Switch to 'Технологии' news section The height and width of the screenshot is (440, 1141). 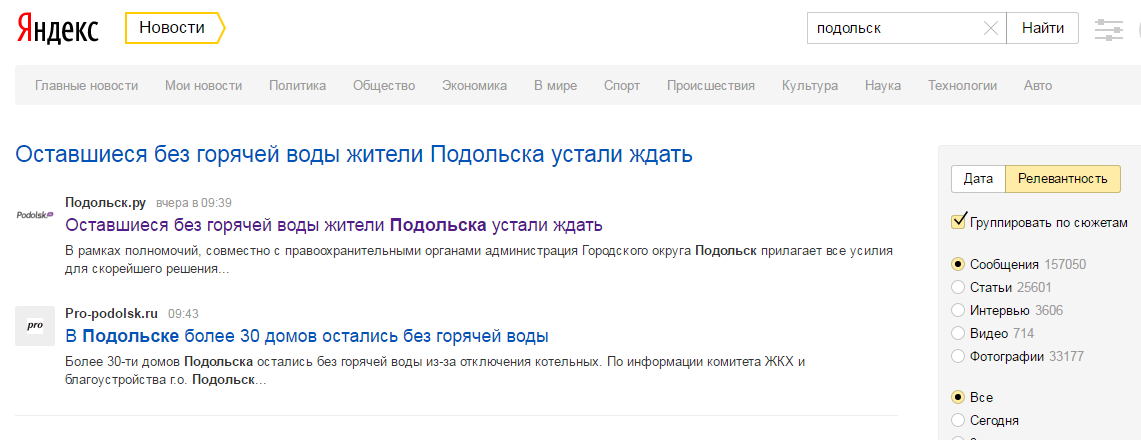click(962, 86)
